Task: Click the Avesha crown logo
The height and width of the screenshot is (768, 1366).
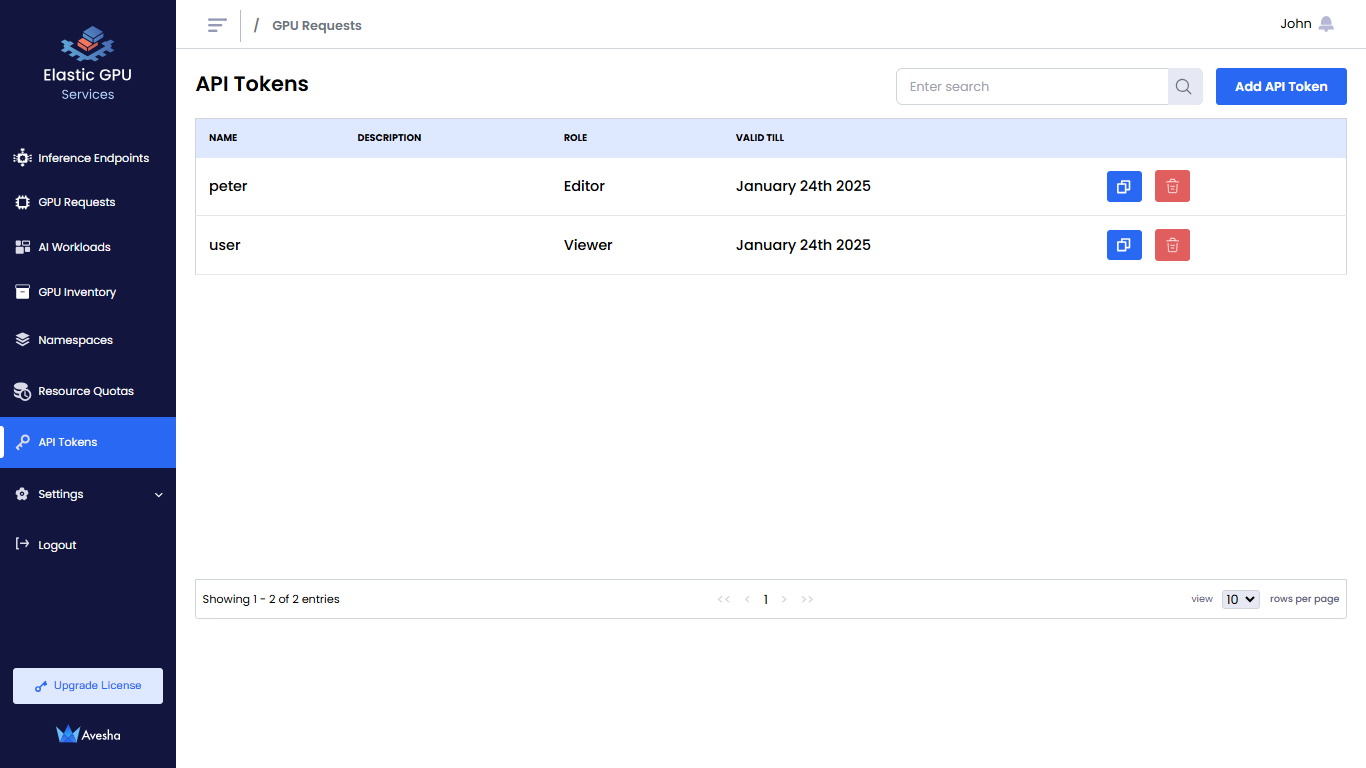Action: (x=88, y=734)
